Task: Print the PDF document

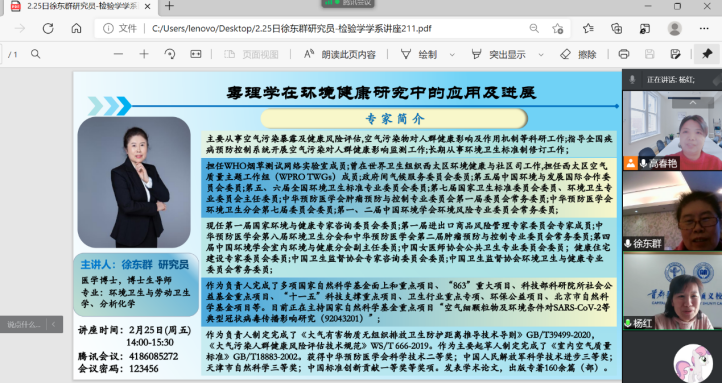Action: point(624,54)
